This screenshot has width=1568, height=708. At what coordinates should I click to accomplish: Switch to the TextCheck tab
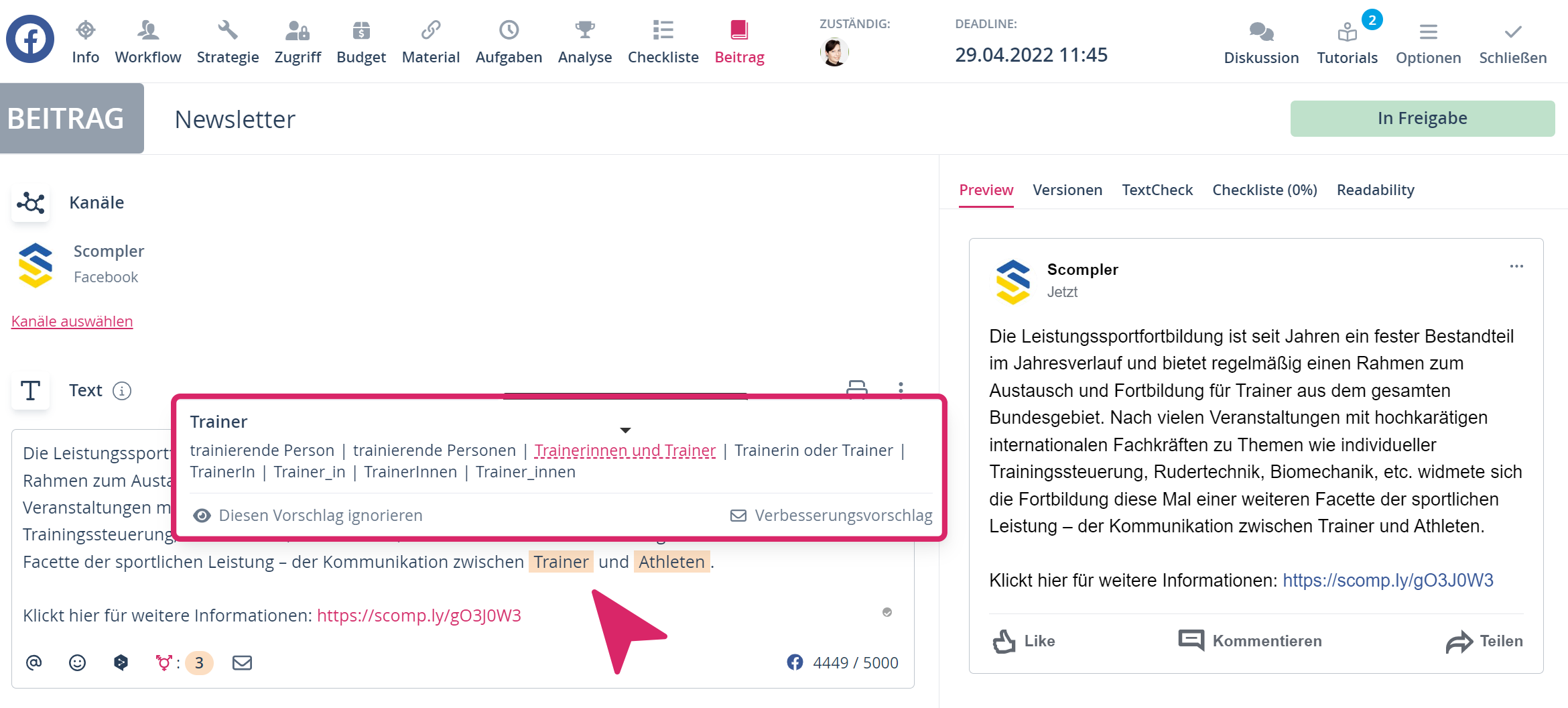pyautogui.click(x=1157, y=190)
